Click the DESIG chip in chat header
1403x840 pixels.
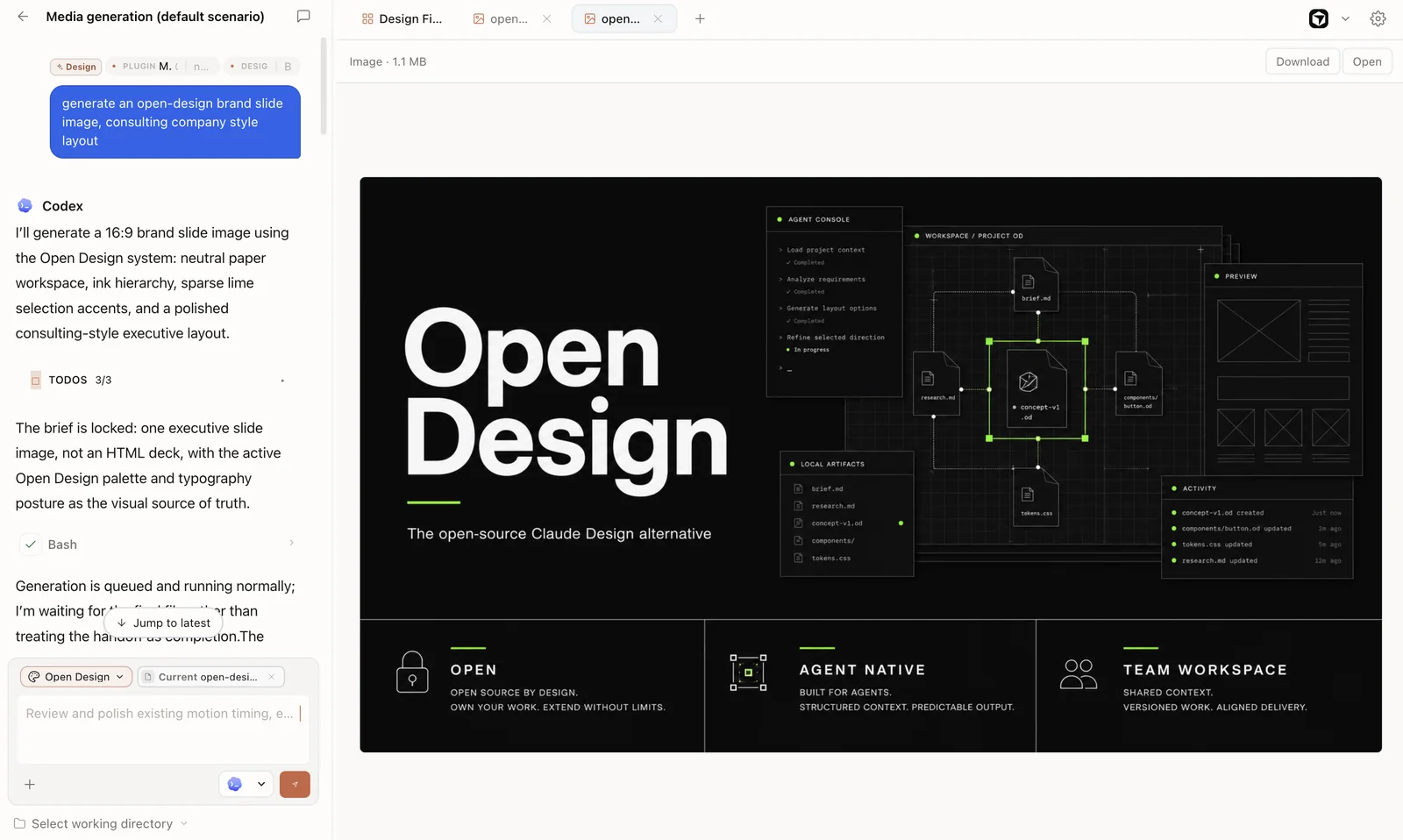click(x=261, y=67)
